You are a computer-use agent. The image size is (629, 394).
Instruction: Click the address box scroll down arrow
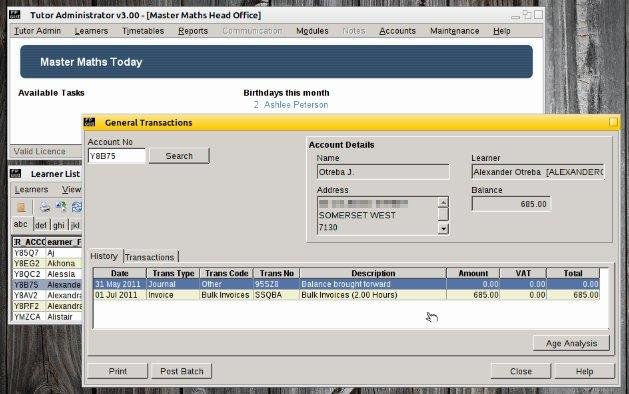coord(443,229)
